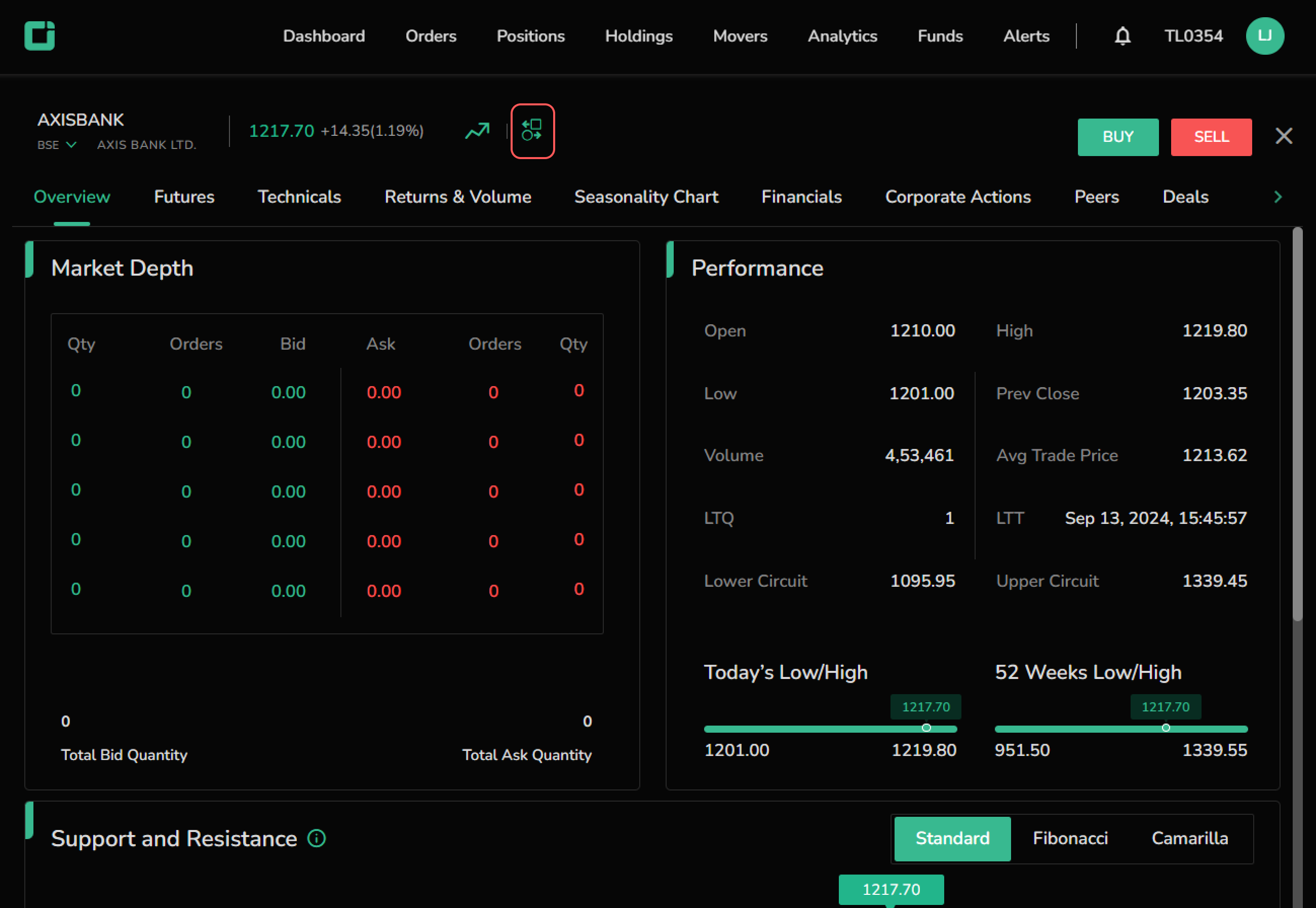
Task: Click the green app logo icon
Action: (39, 36)
